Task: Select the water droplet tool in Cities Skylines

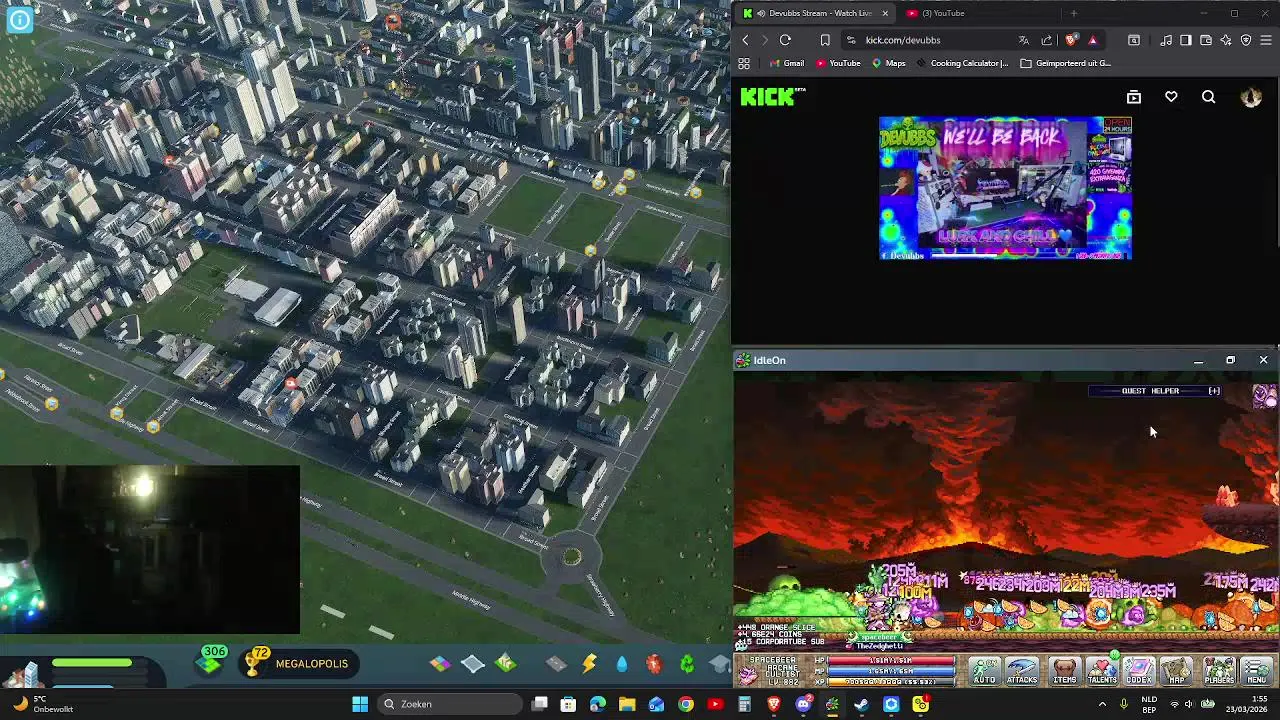Action: click(x=621, y=663)
